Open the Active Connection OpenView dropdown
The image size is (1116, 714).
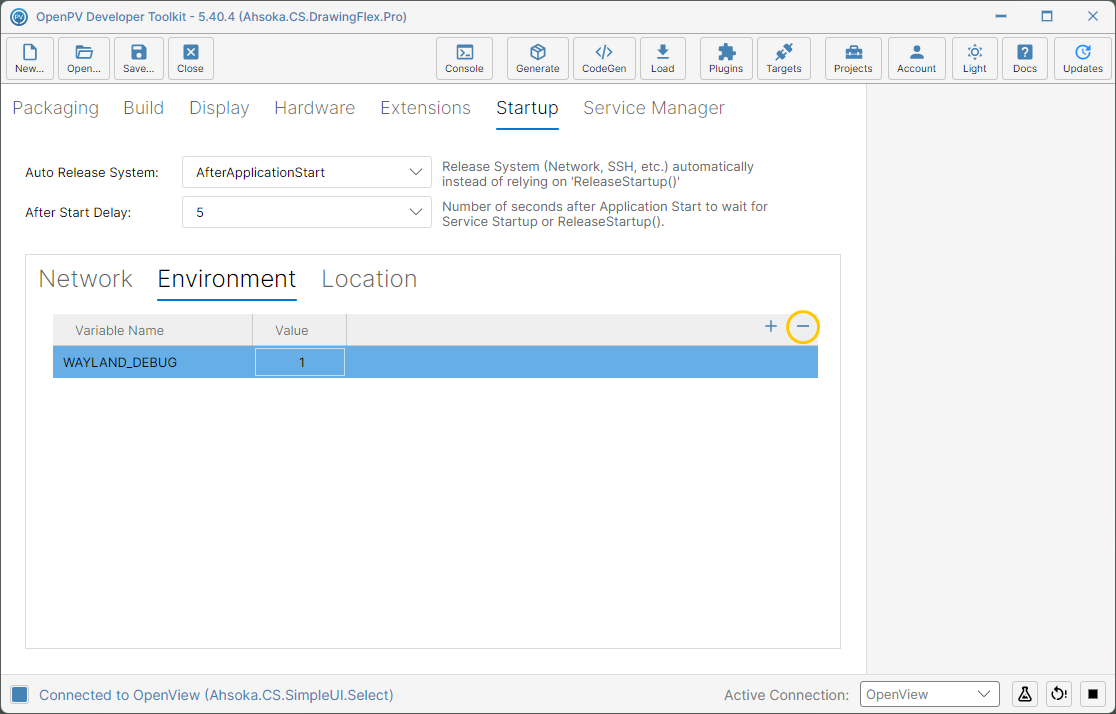coord(930,694)
